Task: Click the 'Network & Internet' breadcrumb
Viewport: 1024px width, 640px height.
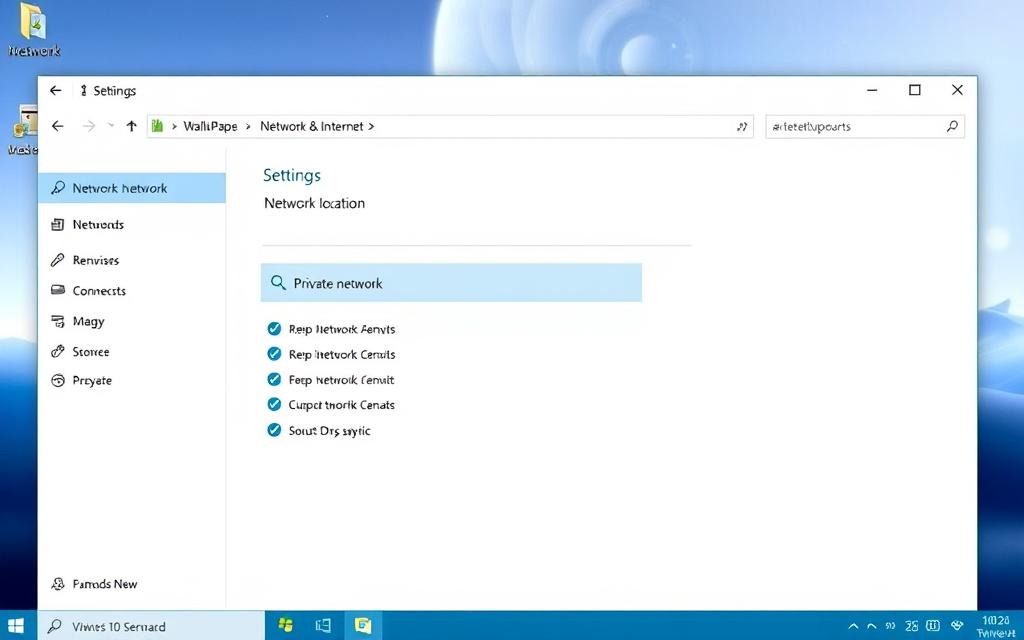Action: coord(311,127)
